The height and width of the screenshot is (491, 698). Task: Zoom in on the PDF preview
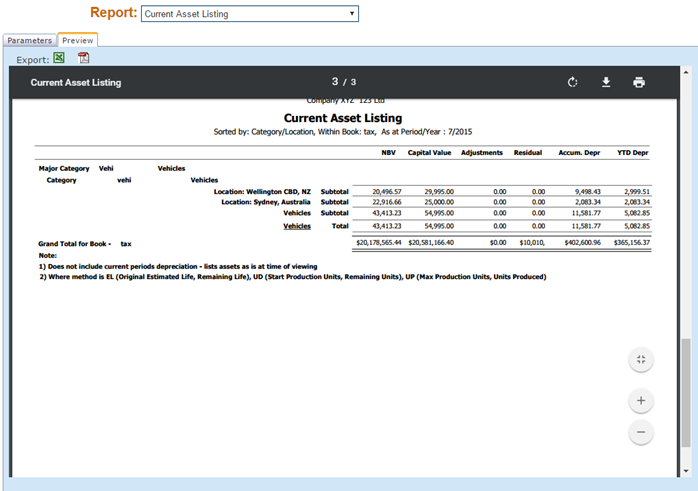pos(641,401)
